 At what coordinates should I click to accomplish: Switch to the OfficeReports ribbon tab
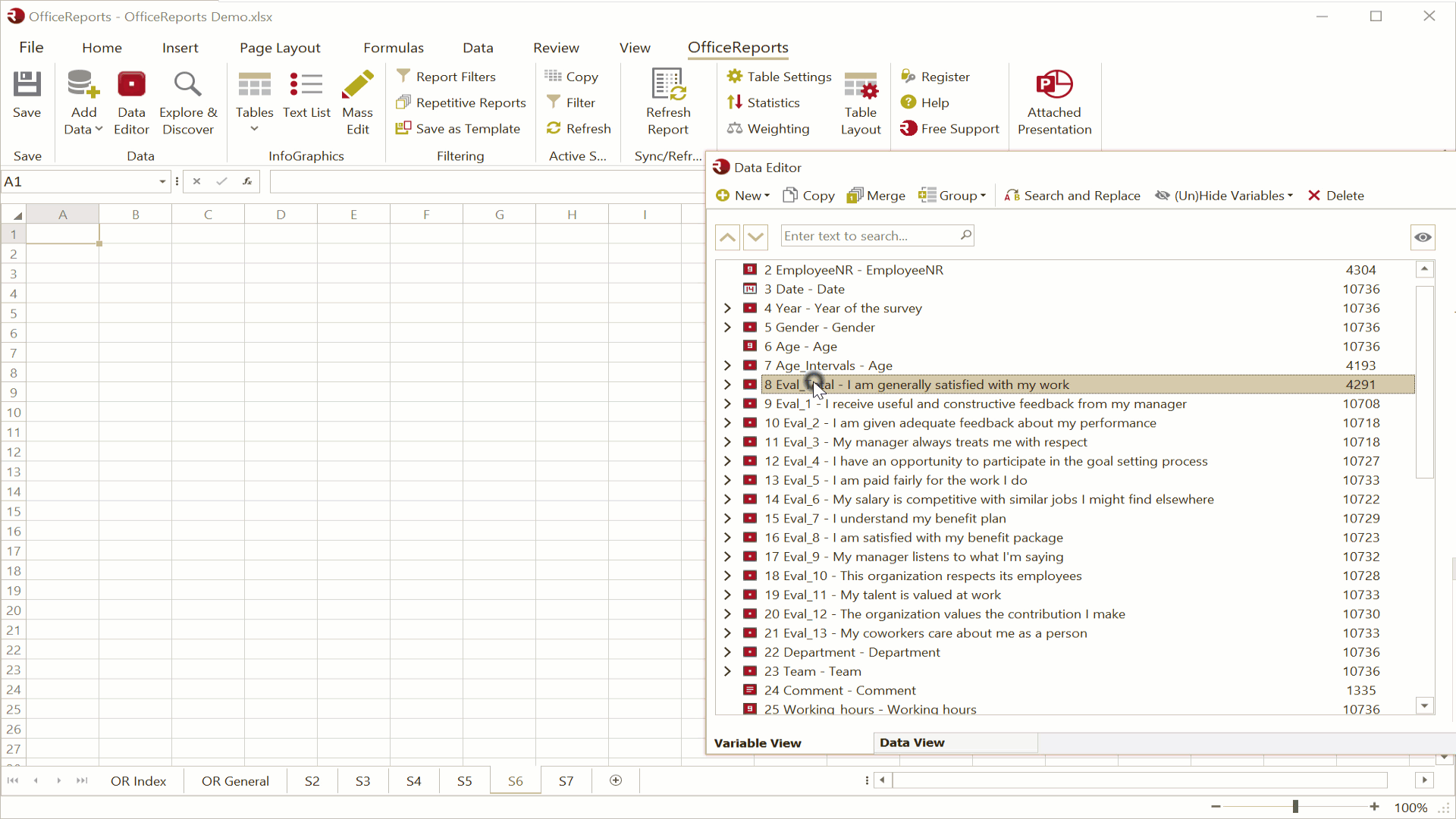(737, 47)
